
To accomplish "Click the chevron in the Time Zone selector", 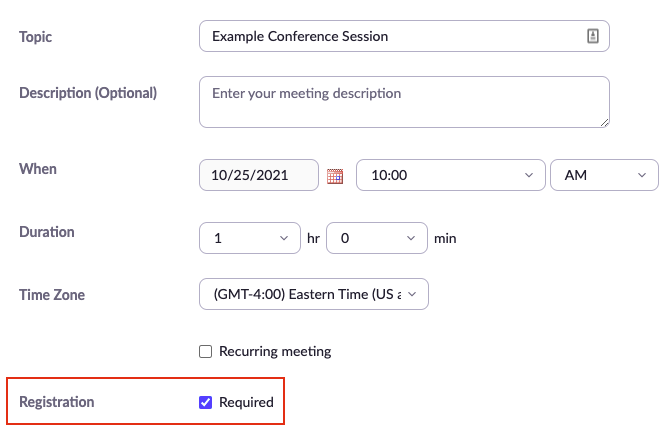I will coord(412,294).
